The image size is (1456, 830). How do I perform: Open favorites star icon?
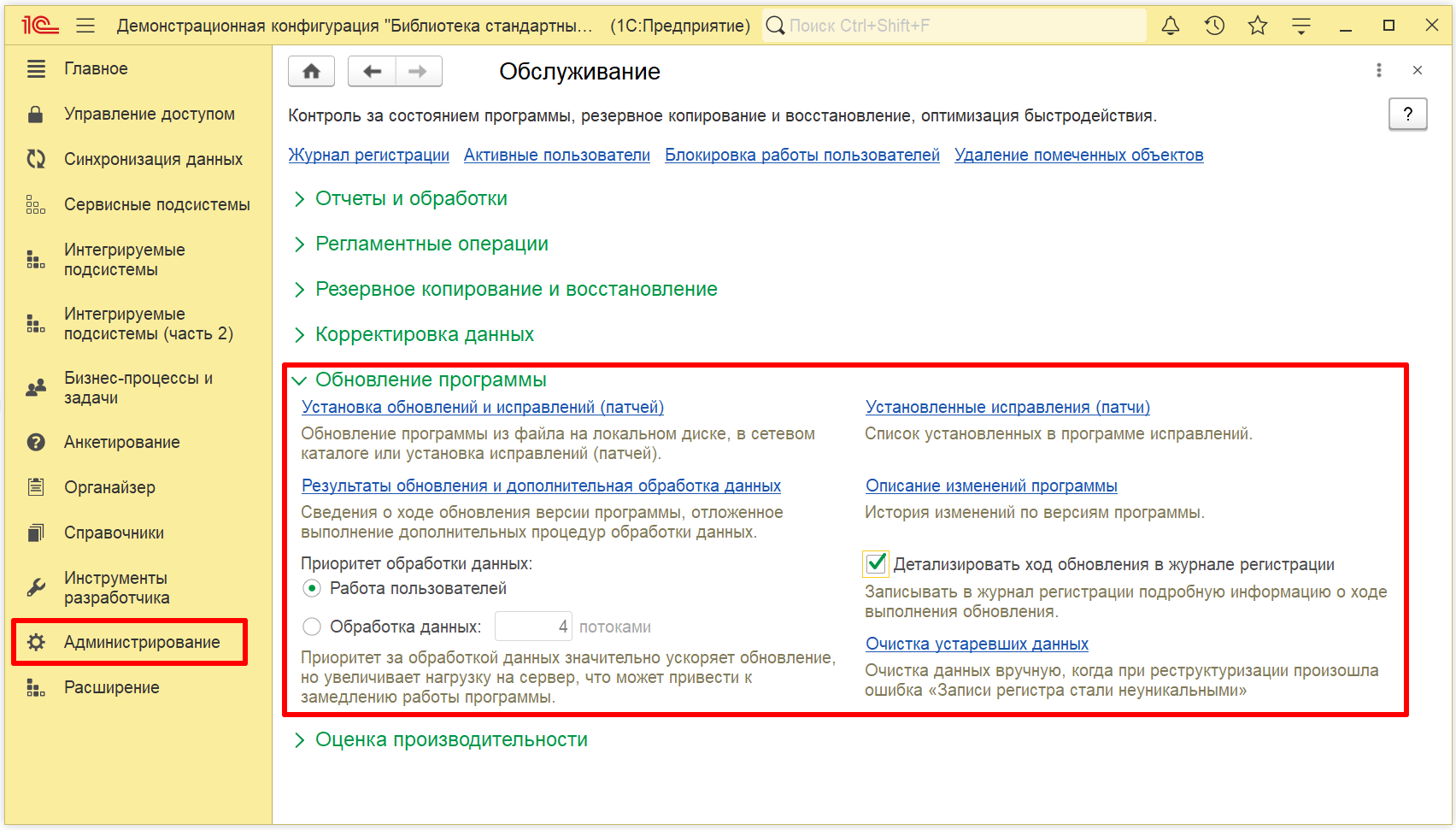pos(1258,26)
